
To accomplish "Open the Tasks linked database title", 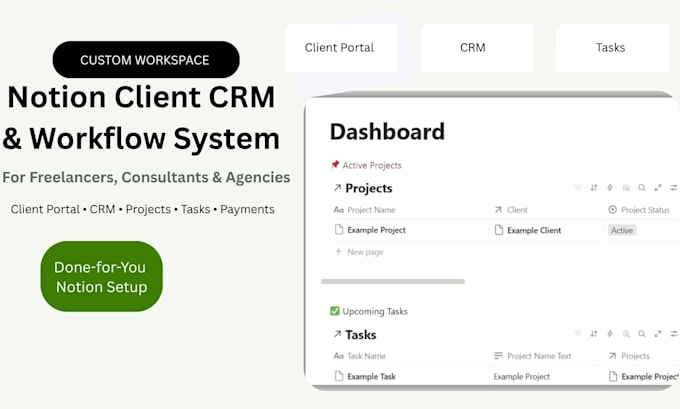I will pyautogui.click(x=360, y=334).
